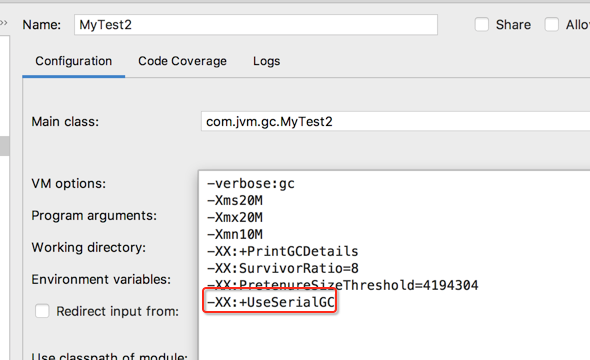This screenshot has width=590, height=360.
Task: Click the -Xms20M line in VM options
Action: coord(235,201)
